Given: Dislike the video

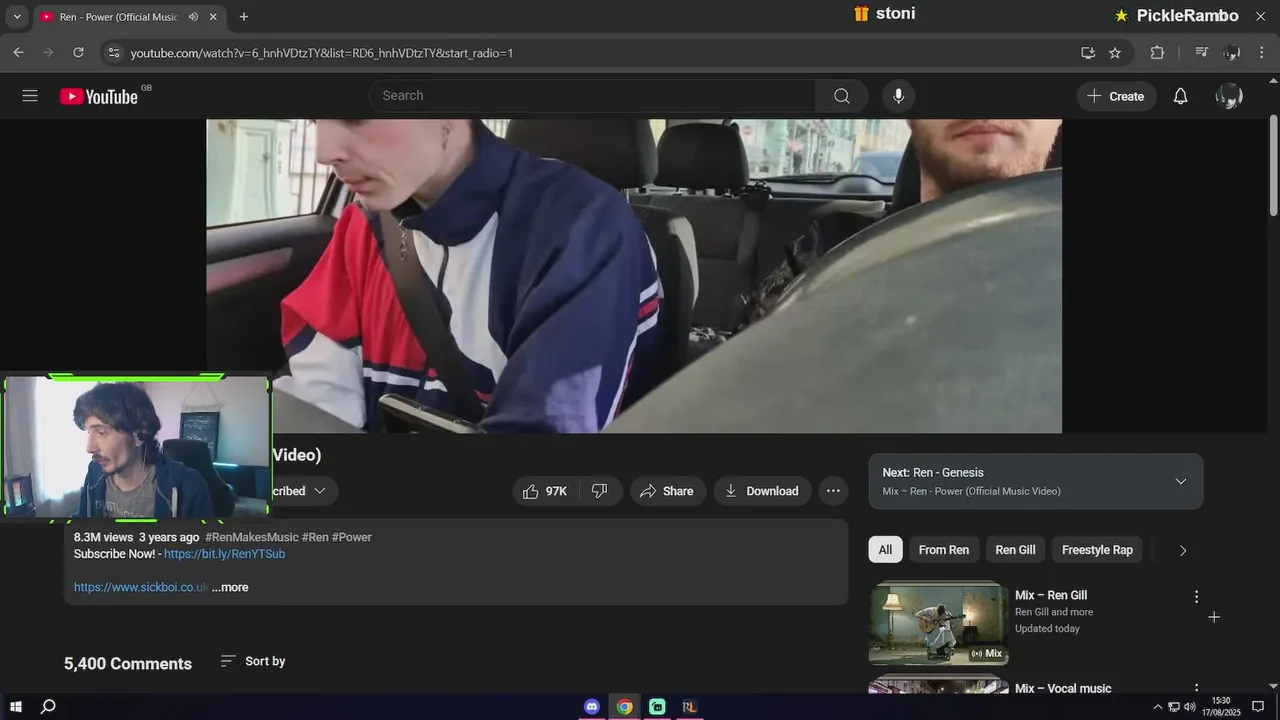Looking at the screenshot, I should 599,491.
